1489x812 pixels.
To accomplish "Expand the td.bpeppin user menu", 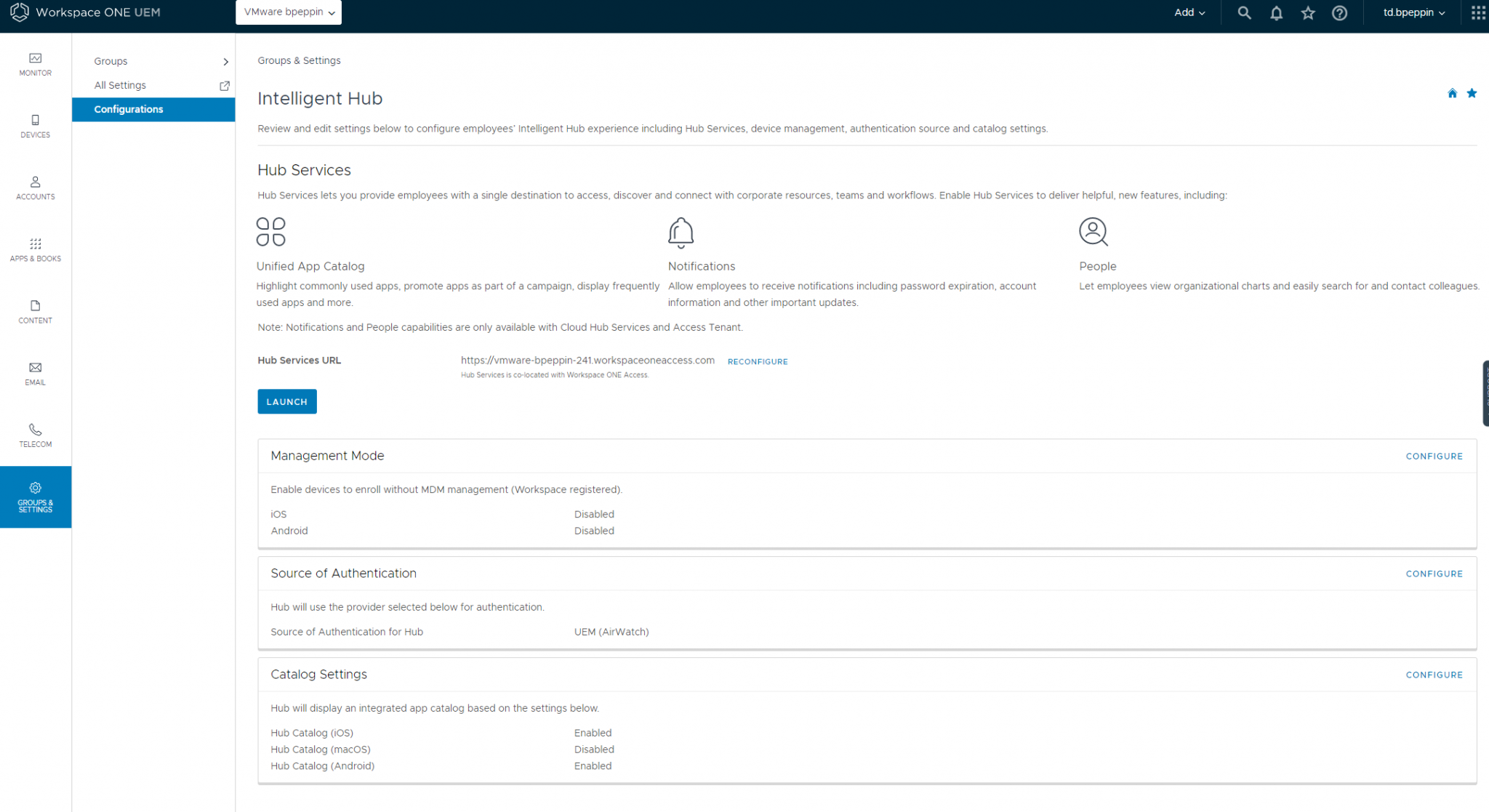I will coord(1413,12).
